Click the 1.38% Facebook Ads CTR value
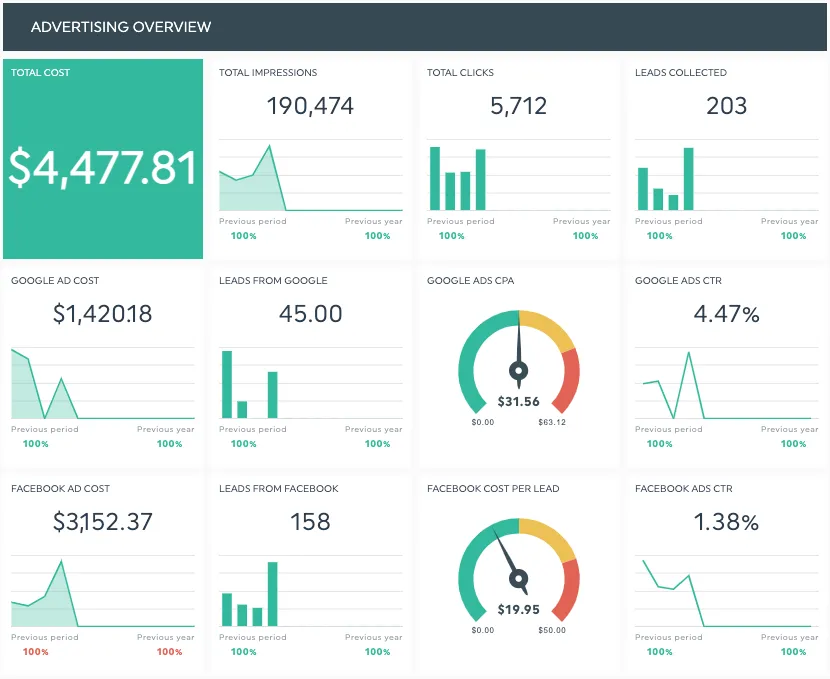The width and height of the screenshot is (830, 679). pos(726,522)
